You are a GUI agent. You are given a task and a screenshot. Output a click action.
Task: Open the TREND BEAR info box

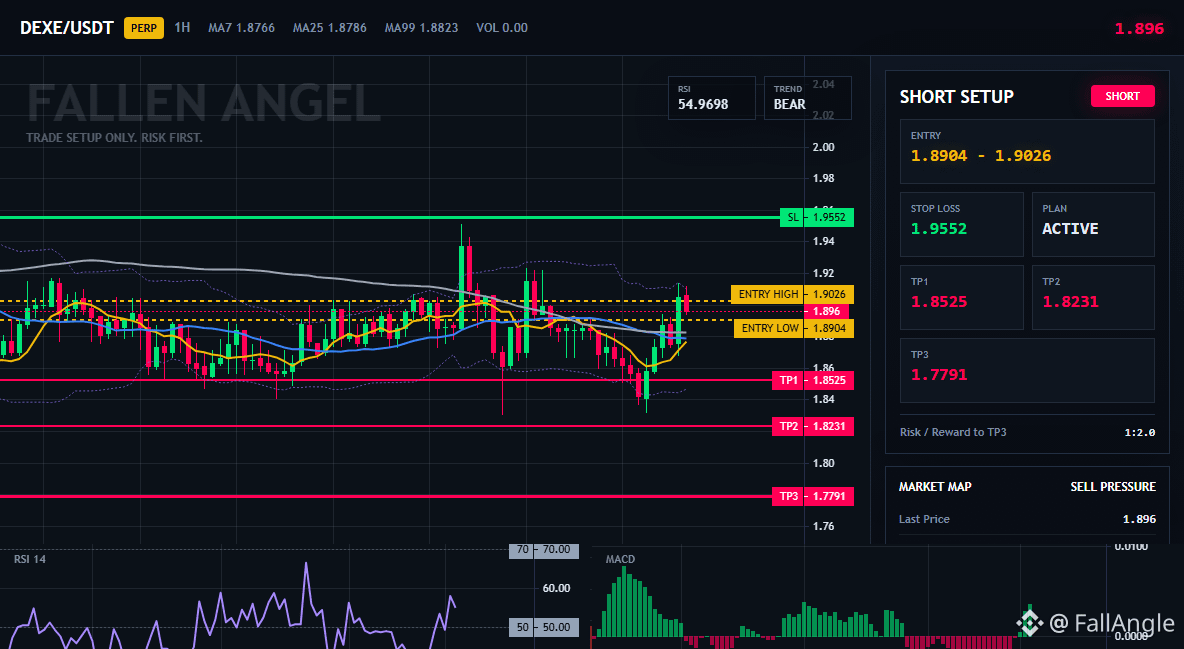coord(807,97)
